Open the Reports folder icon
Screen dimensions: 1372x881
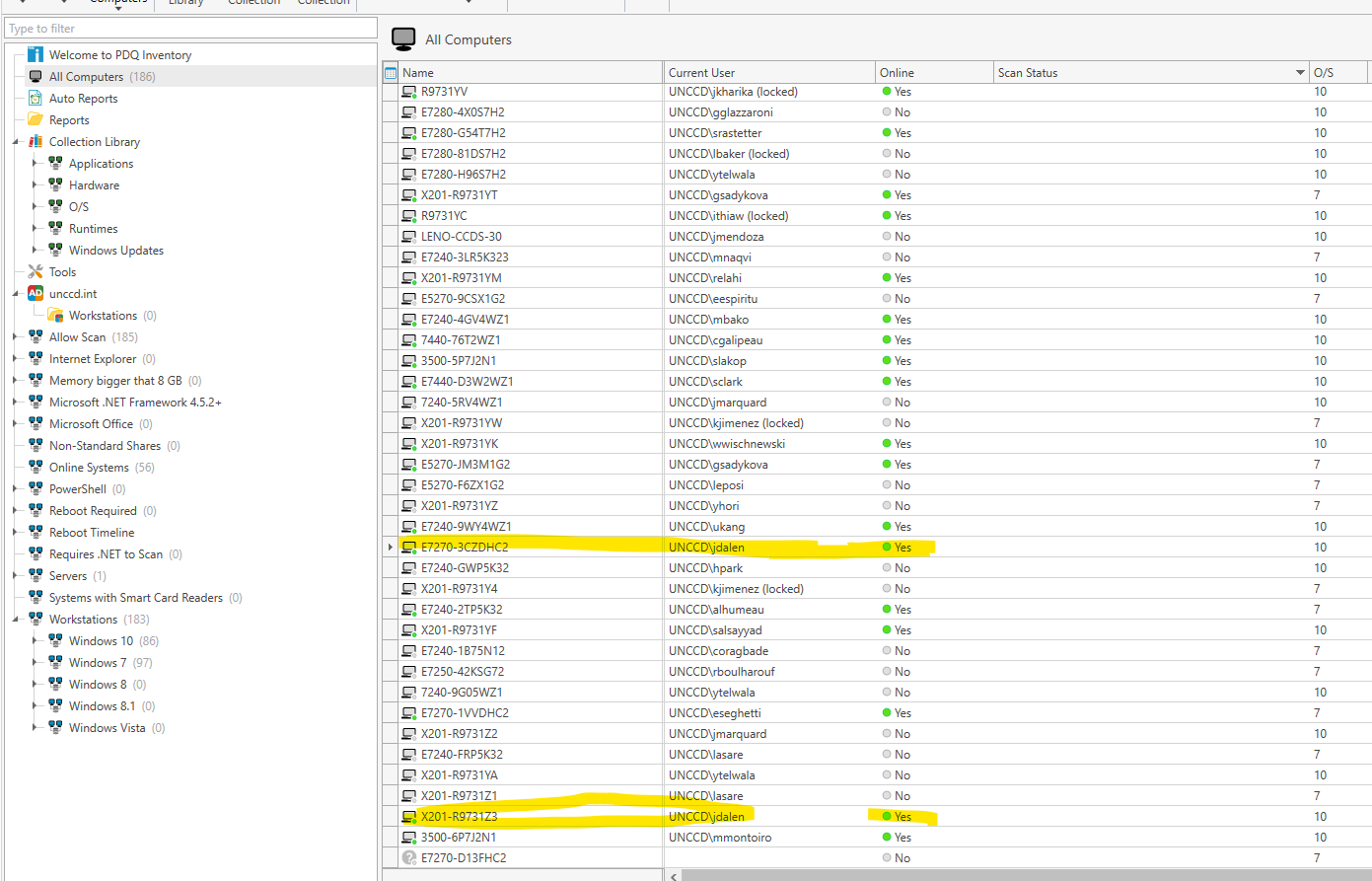36,119
